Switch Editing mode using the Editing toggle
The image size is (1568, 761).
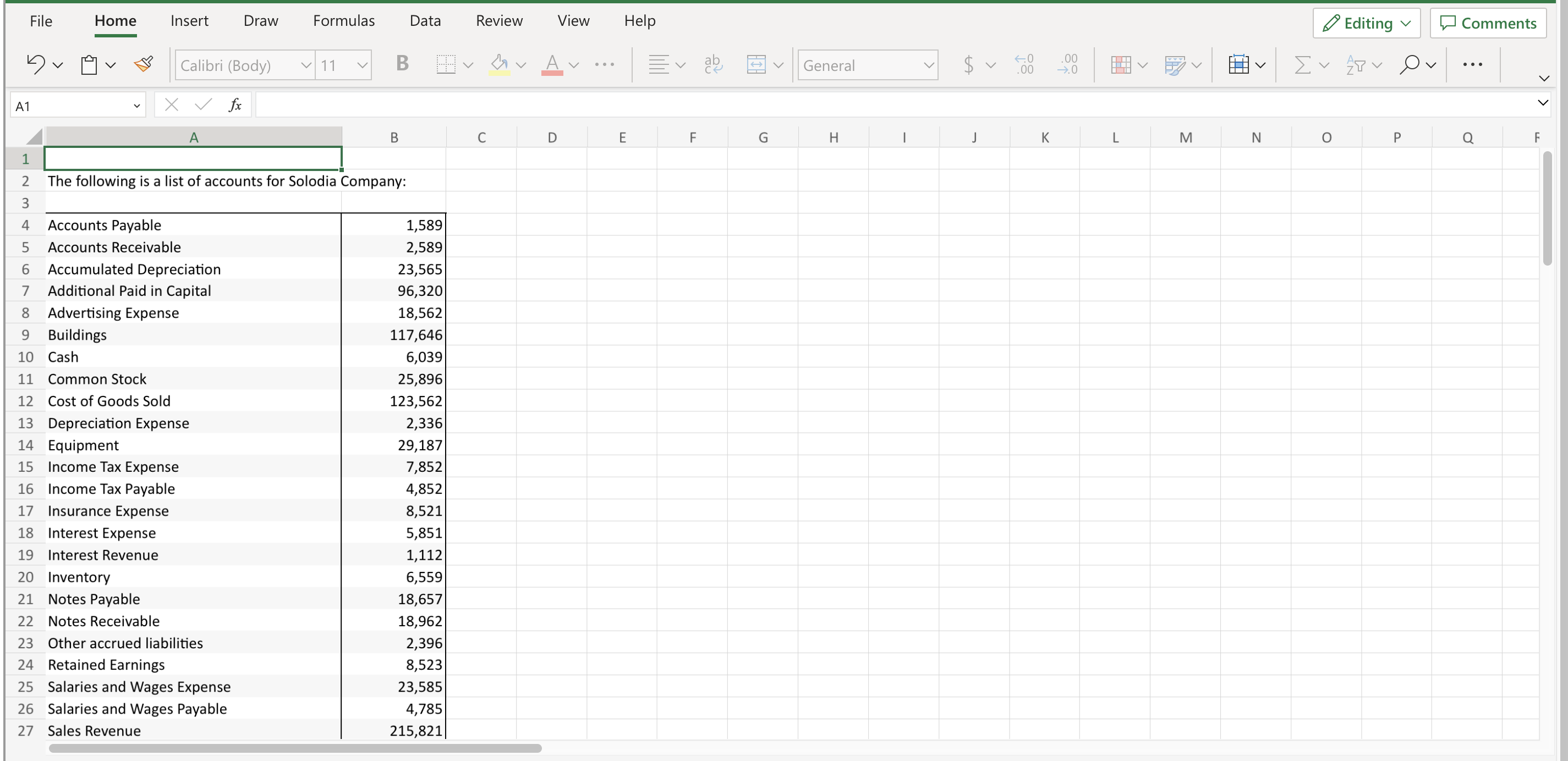point(1366,23)
